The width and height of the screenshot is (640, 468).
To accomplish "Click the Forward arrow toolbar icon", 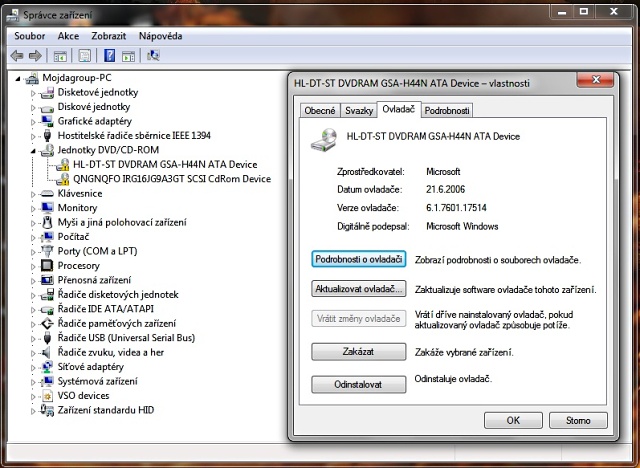I will tap(35, 55).
